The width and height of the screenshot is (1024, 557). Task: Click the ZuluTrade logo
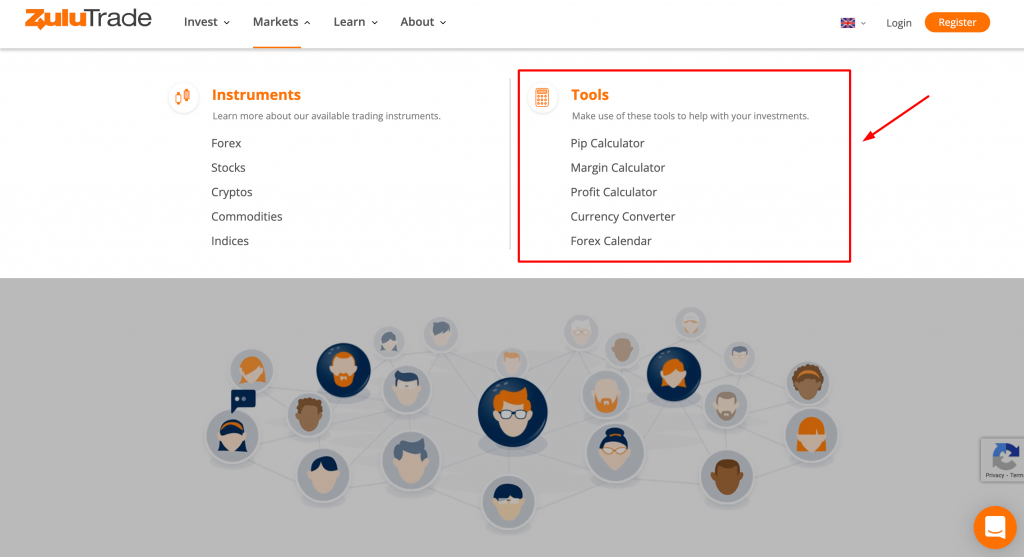88,19
